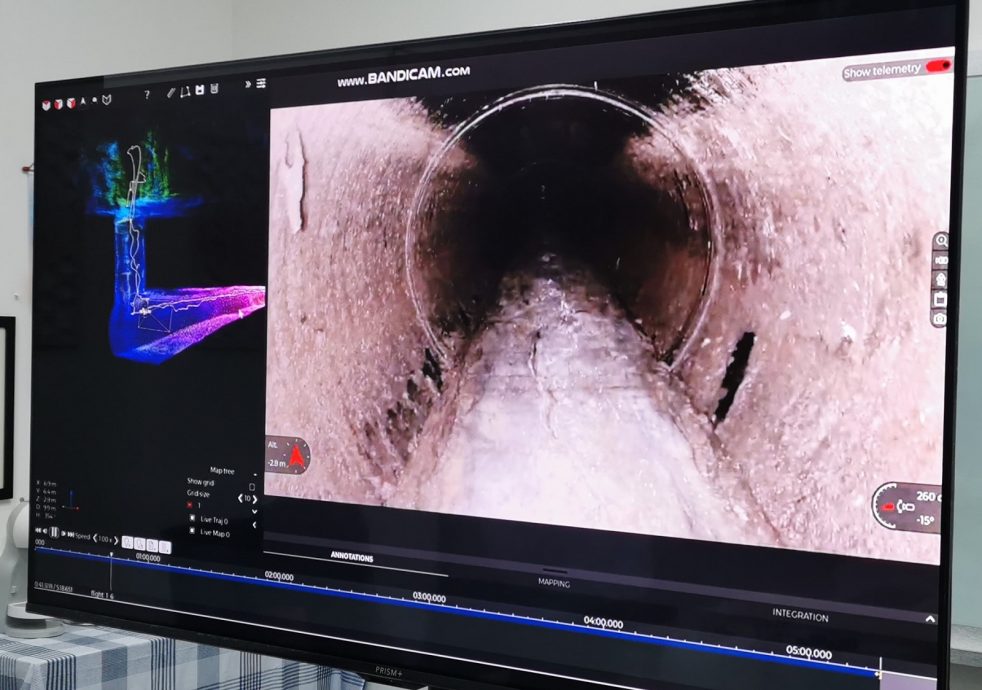Click the magnifier zoom icon on video

(x=940, y=241)
